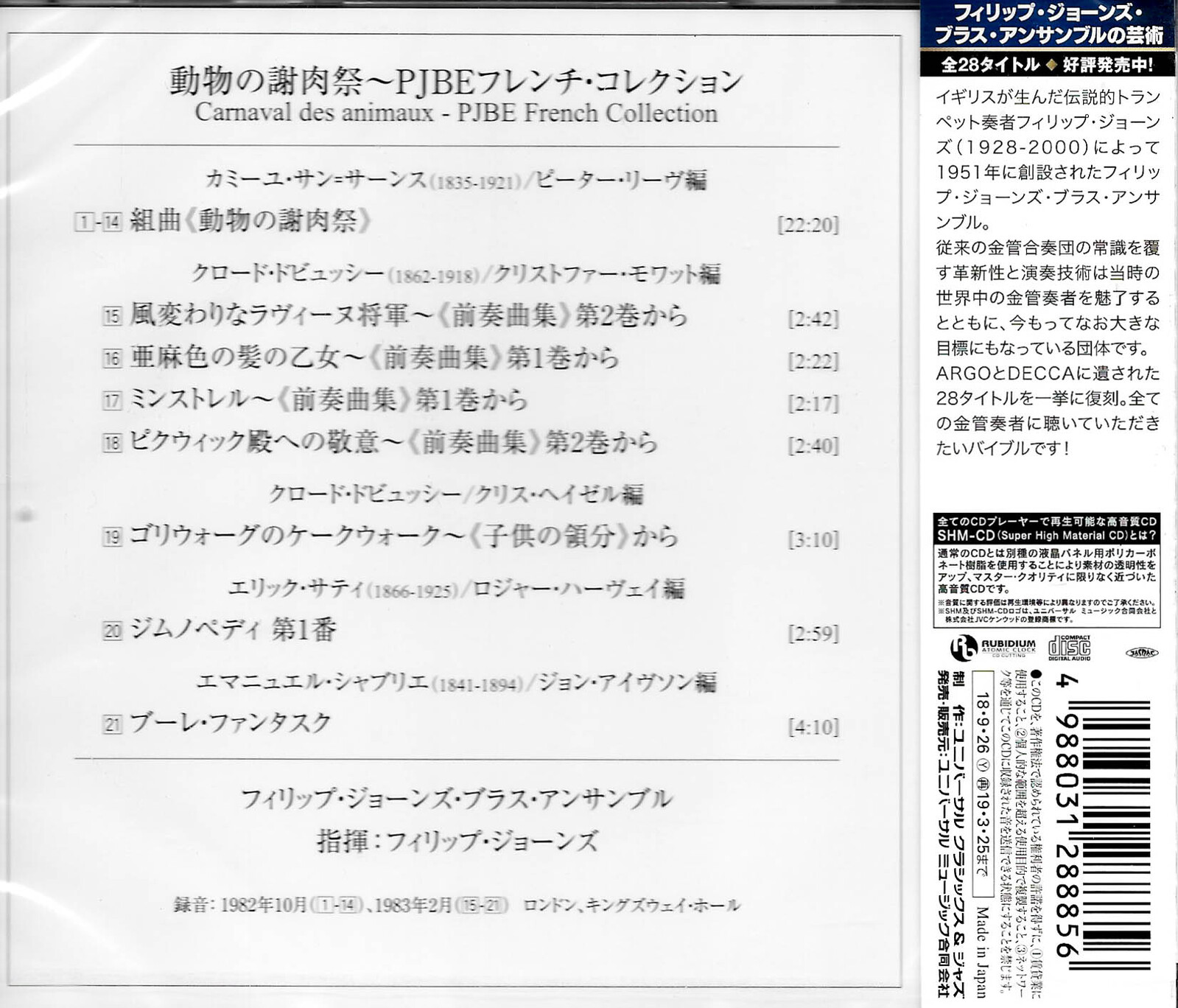Click the duration [2:22]
This screenshot has width=1178, height=1008.
[x=813, y=362]
